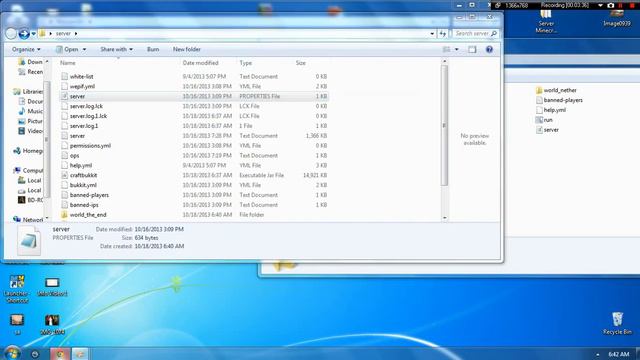This screenshot has width=640, height=360.
Task: Click the server breadcrumb in the address bar
Action: pos(63,33)
